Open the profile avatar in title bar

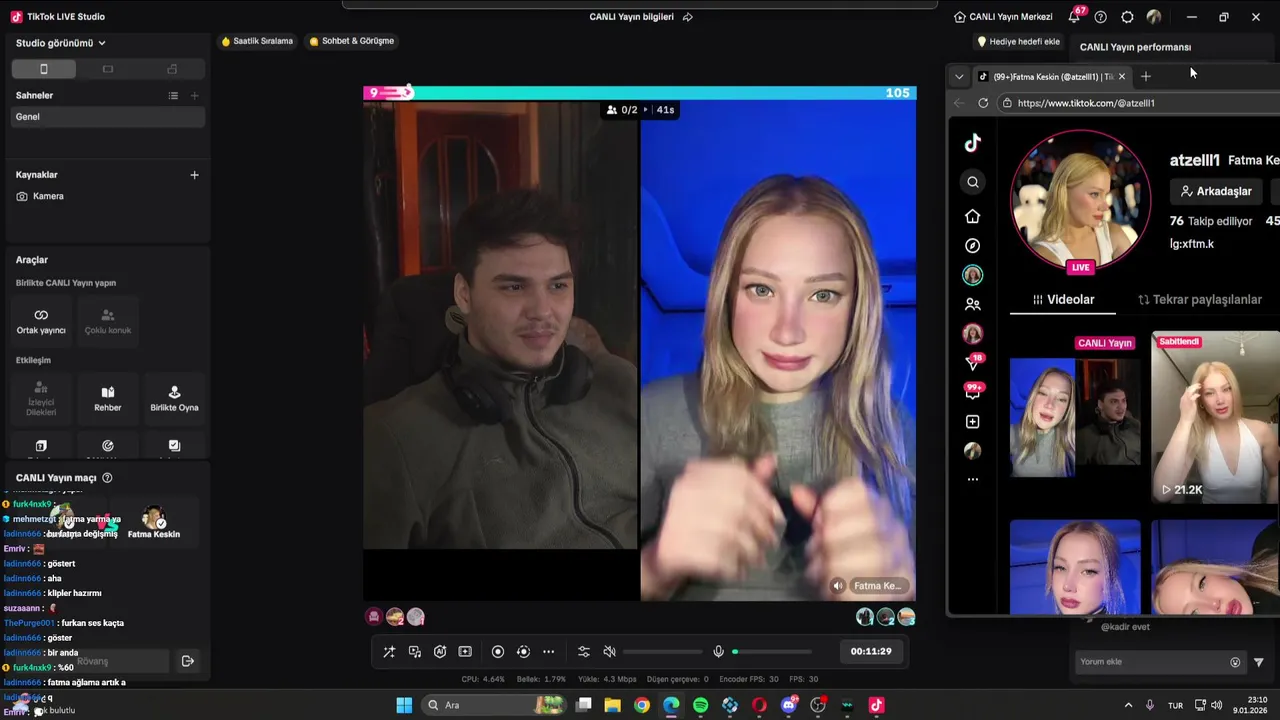1154,17
